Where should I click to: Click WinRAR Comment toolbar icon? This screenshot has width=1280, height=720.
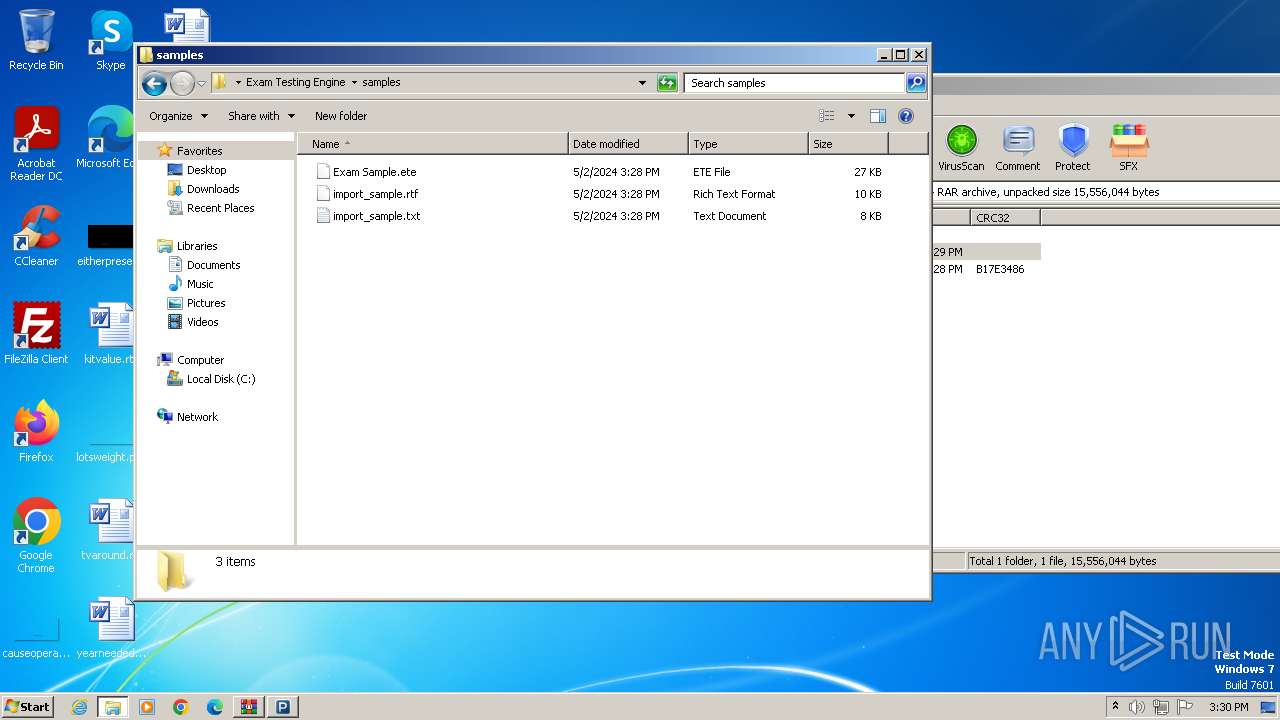click(1018, 148)
